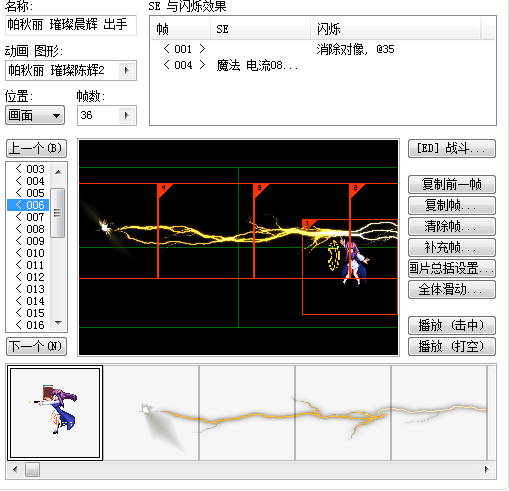Open the 位置 dropdown showing 画面
This screenshot has width=509, height=491.
(35, 115)
